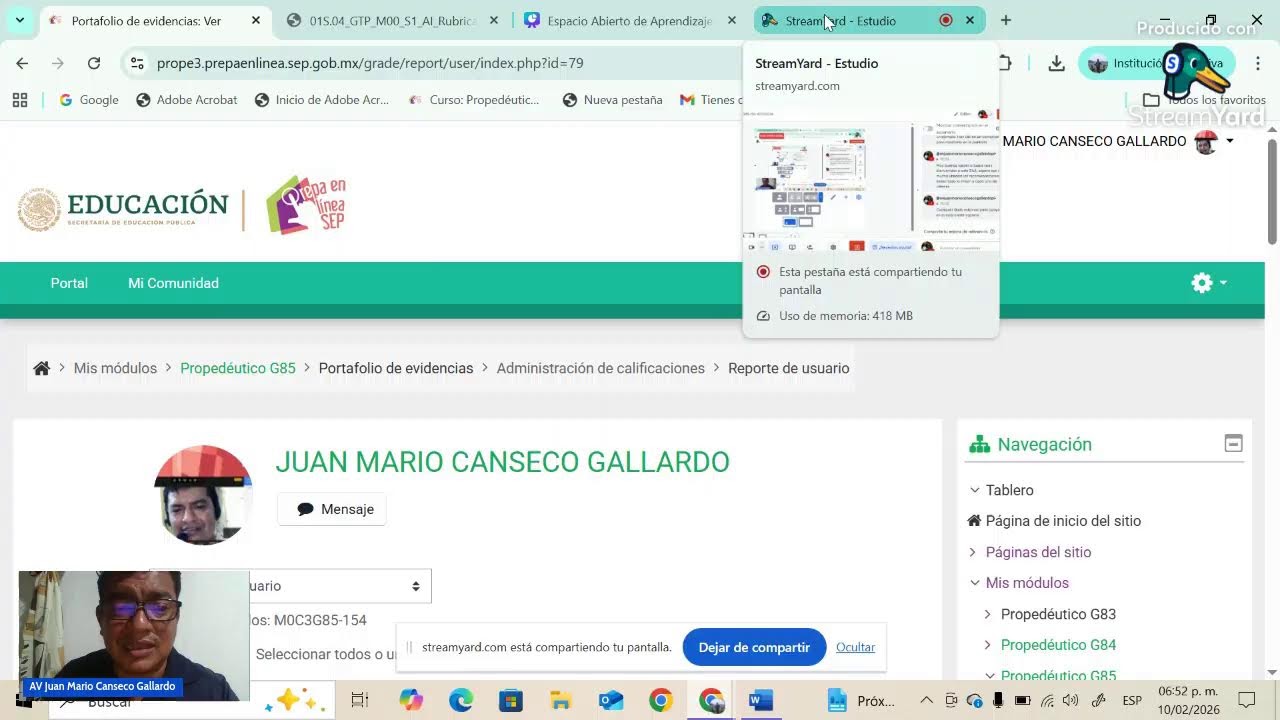Switch to the '01S.04_GTP_M00_S1_AI_Rubrica' tab
Viewport: 1280px width, 720px height.
coord(392,20)
